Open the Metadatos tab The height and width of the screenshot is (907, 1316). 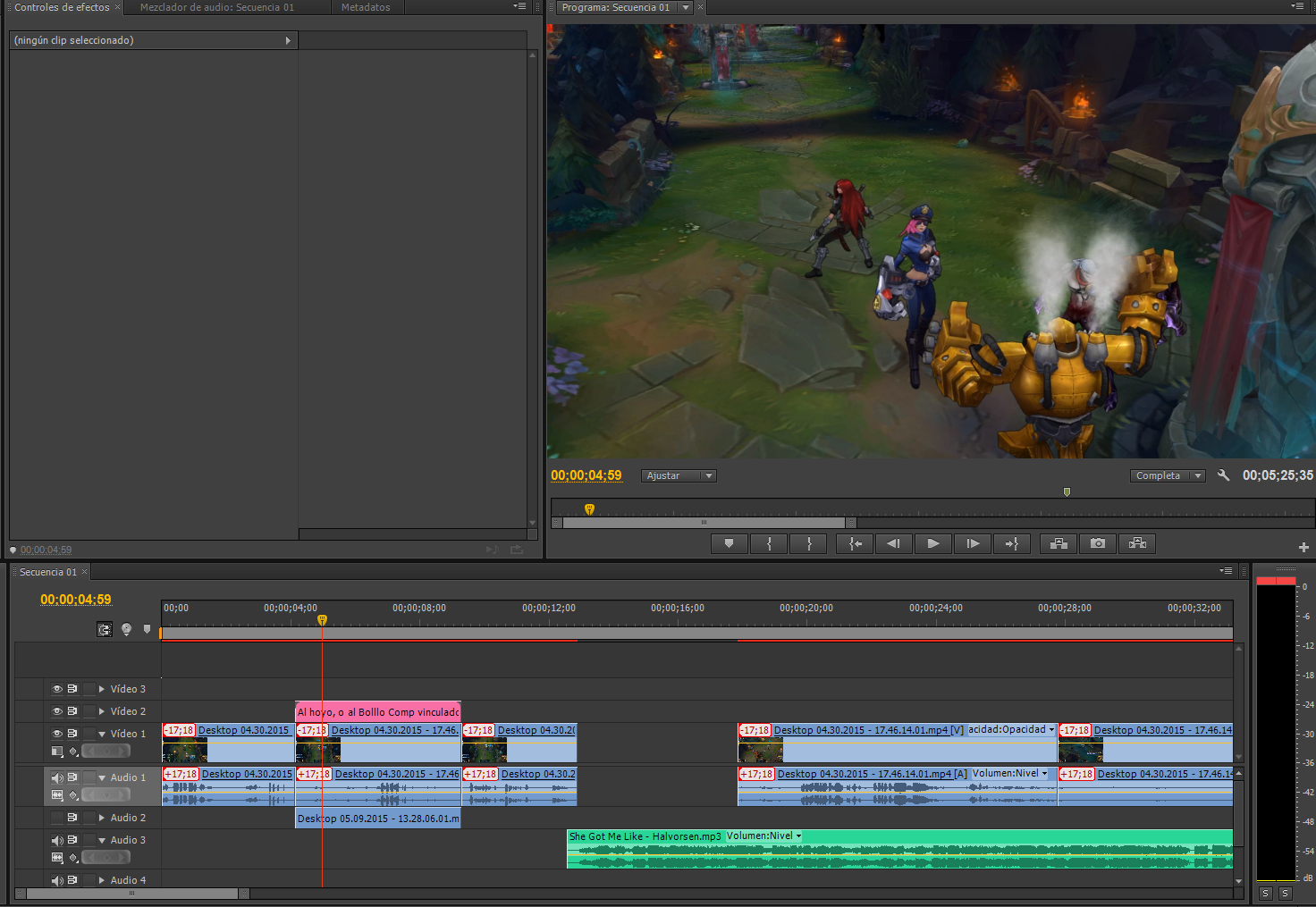click(366, 7)
